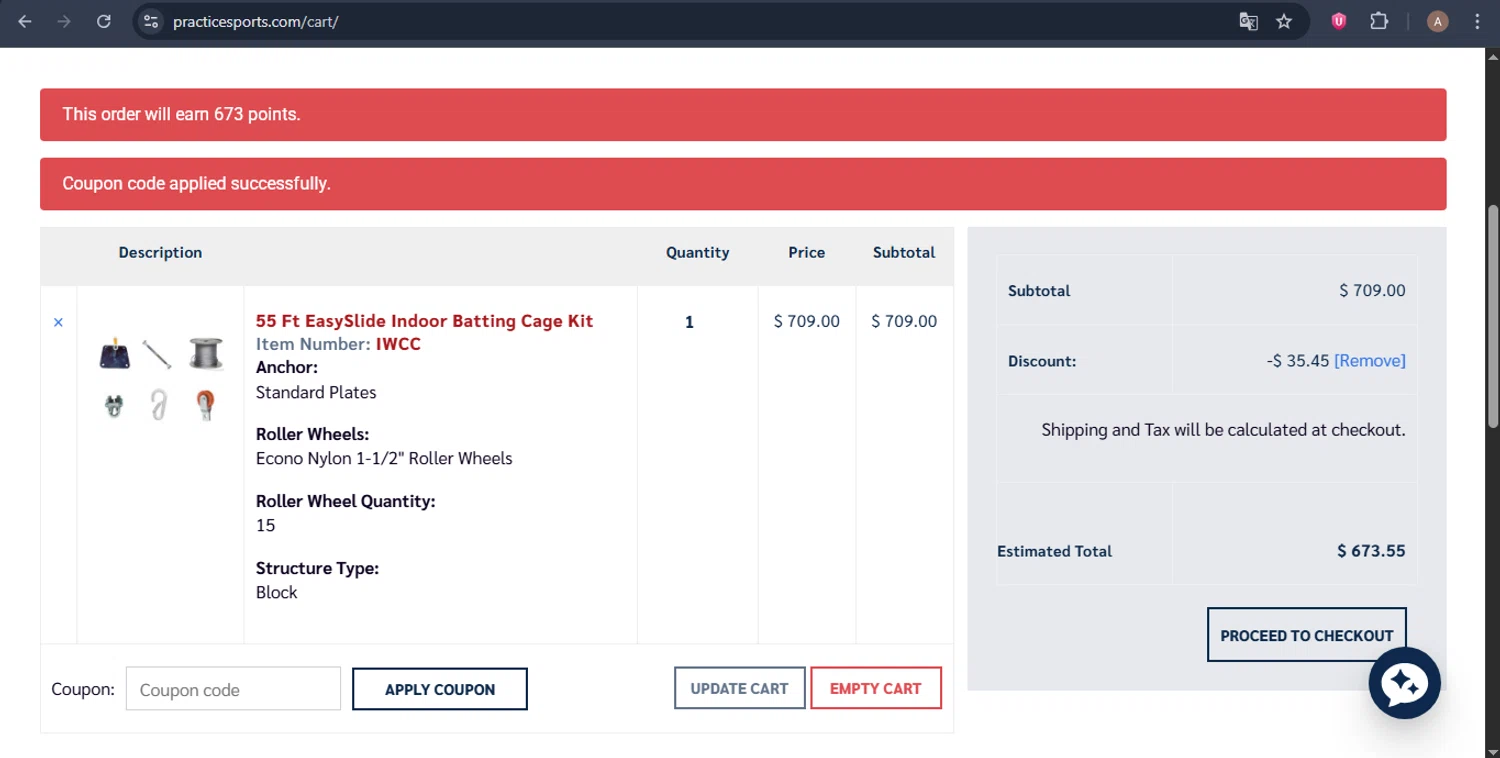Click the 'Discount:' label in order summary
The image size is (1500, 758).
pos(1042,361)
